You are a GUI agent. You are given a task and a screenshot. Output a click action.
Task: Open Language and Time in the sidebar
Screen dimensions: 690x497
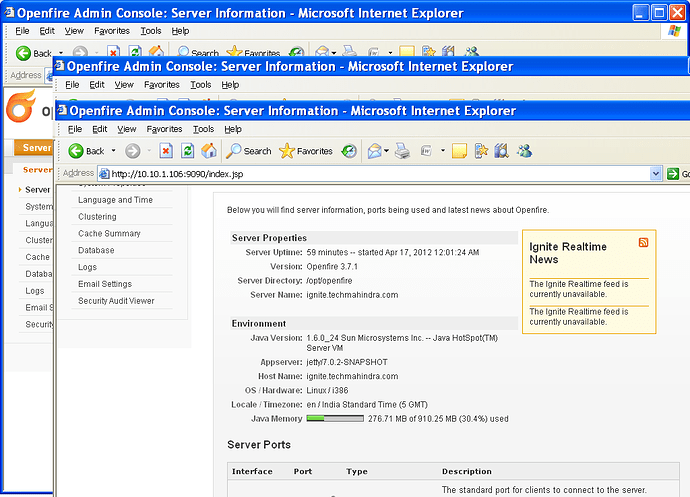pyautogui.click(x=115, y=200)
